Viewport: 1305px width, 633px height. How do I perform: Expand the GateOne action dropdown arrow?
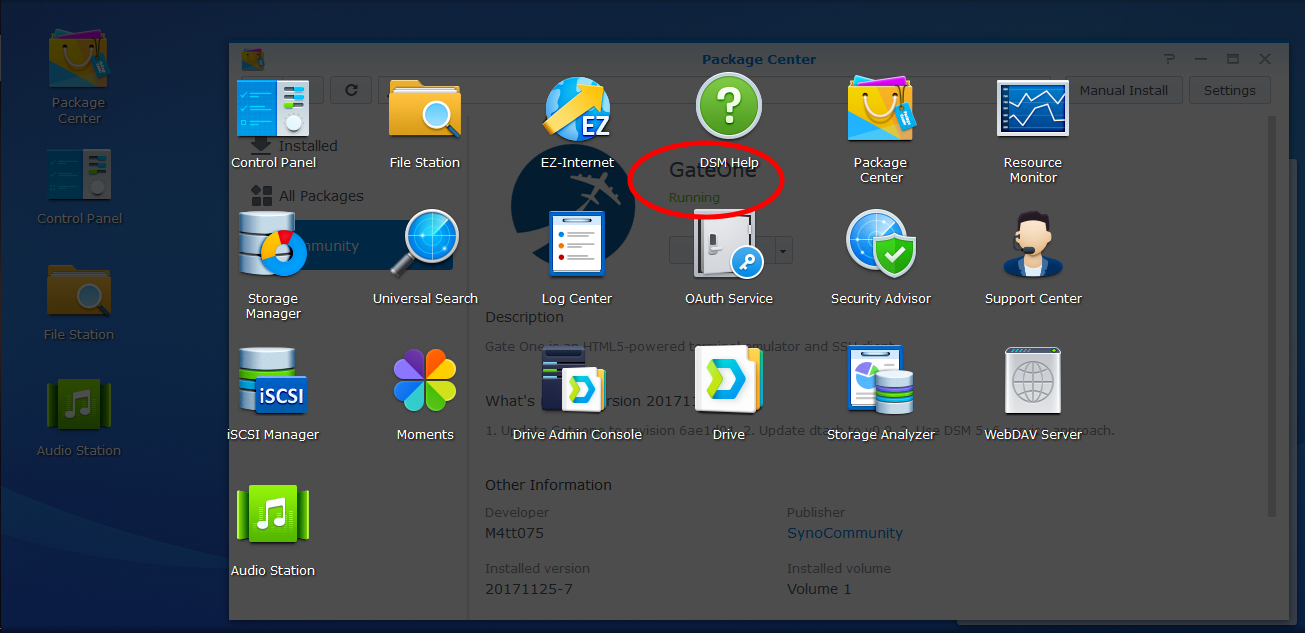(784, 250)
